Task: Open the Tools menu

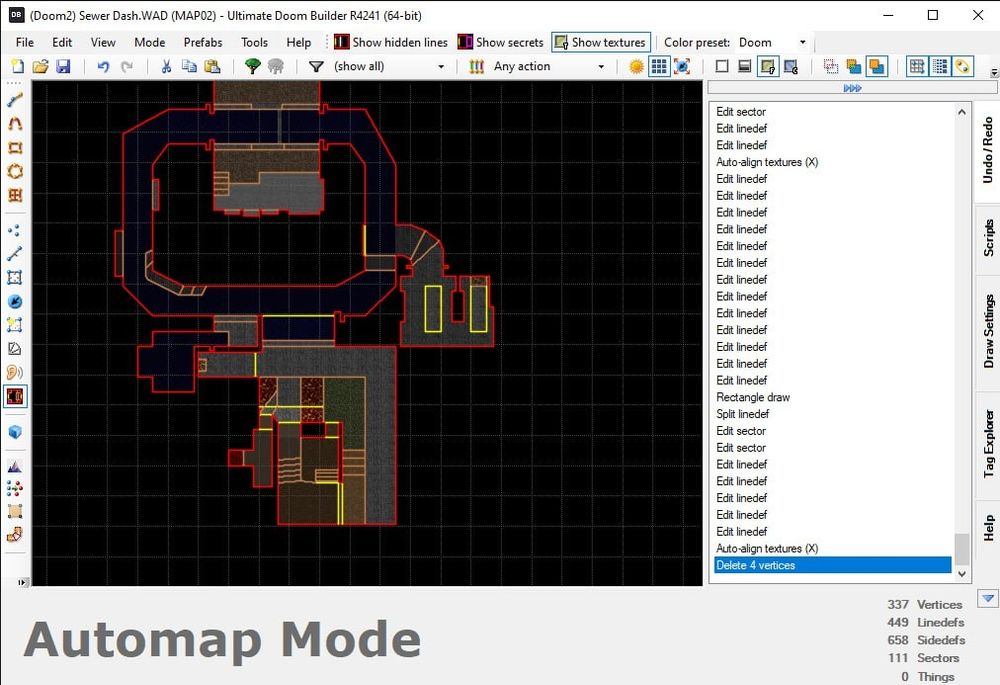Action: (x=254, y=42)
